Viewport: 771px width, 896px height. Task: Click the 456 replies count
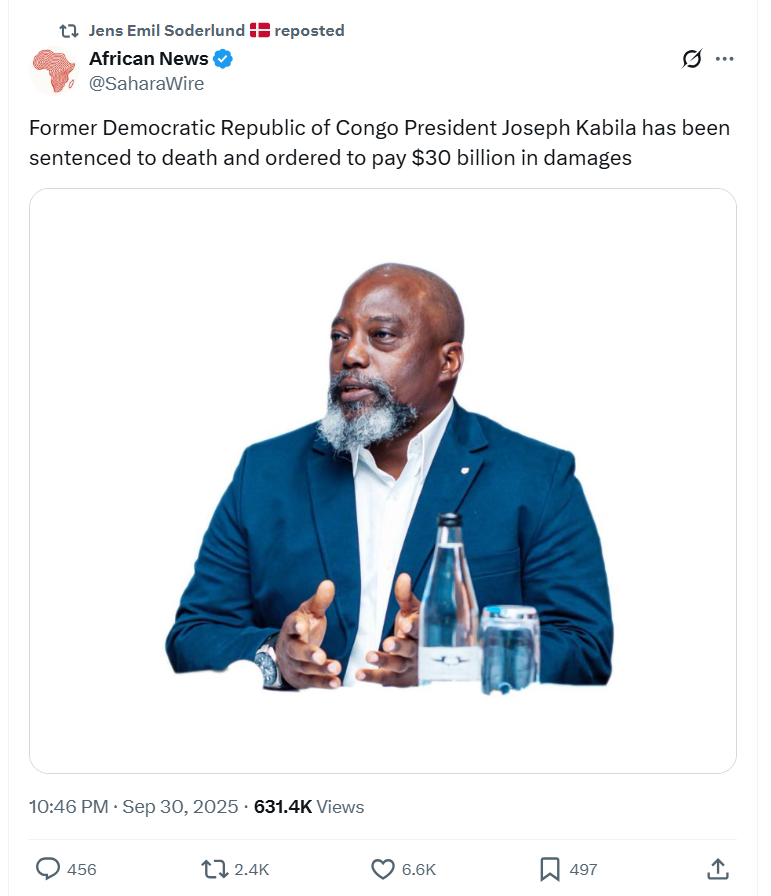(81, 869)
